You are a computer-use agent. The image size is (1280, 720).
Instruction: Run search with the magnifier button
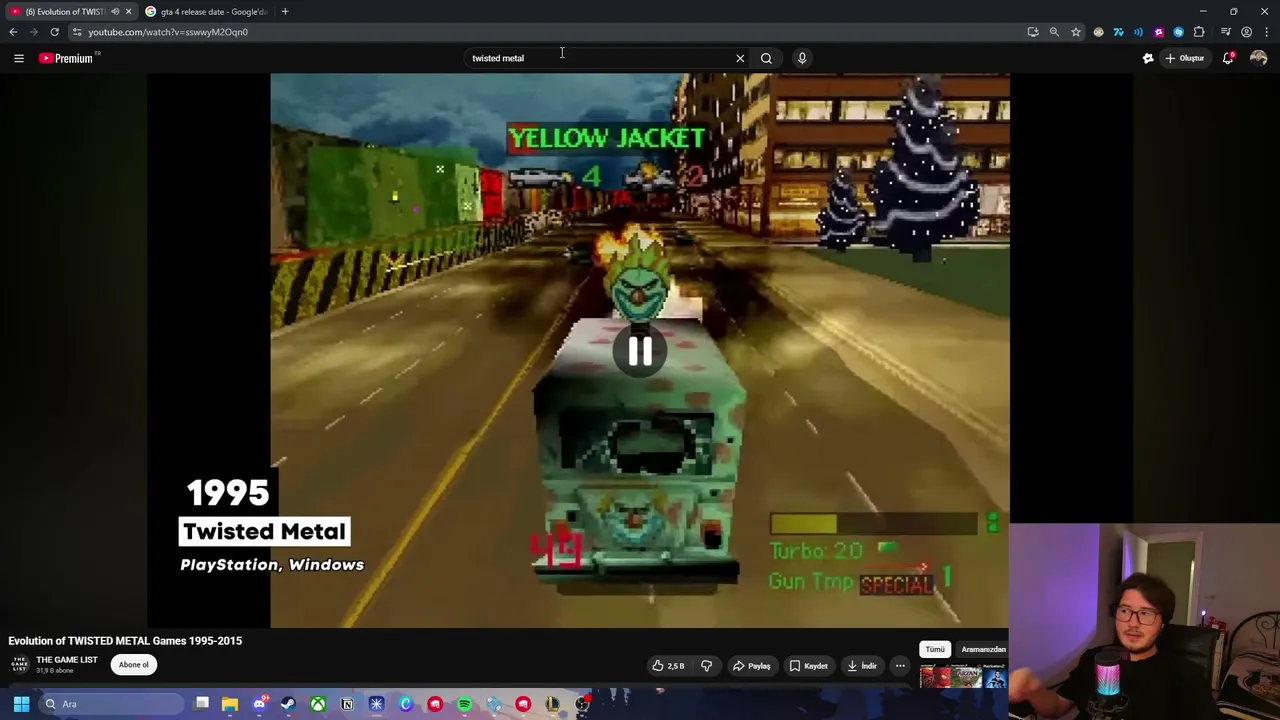(x=766, y=58)
